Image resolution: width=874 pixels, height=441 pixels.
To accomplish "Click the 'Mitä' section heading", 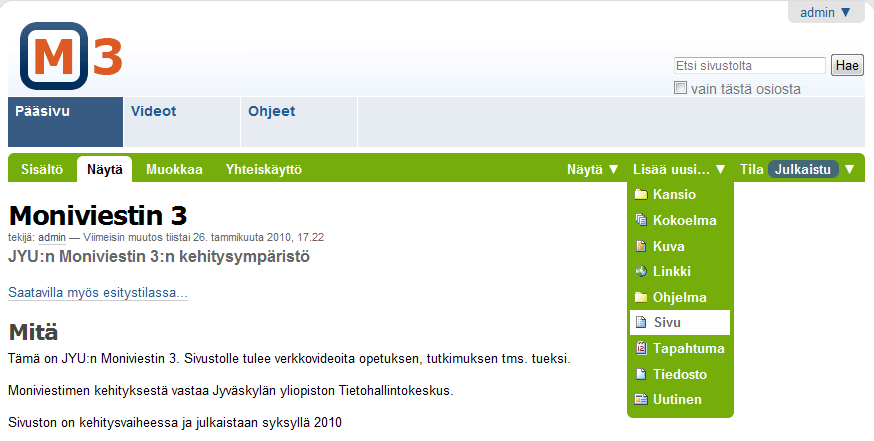I will pyautogui.click(x=33, y=332).
